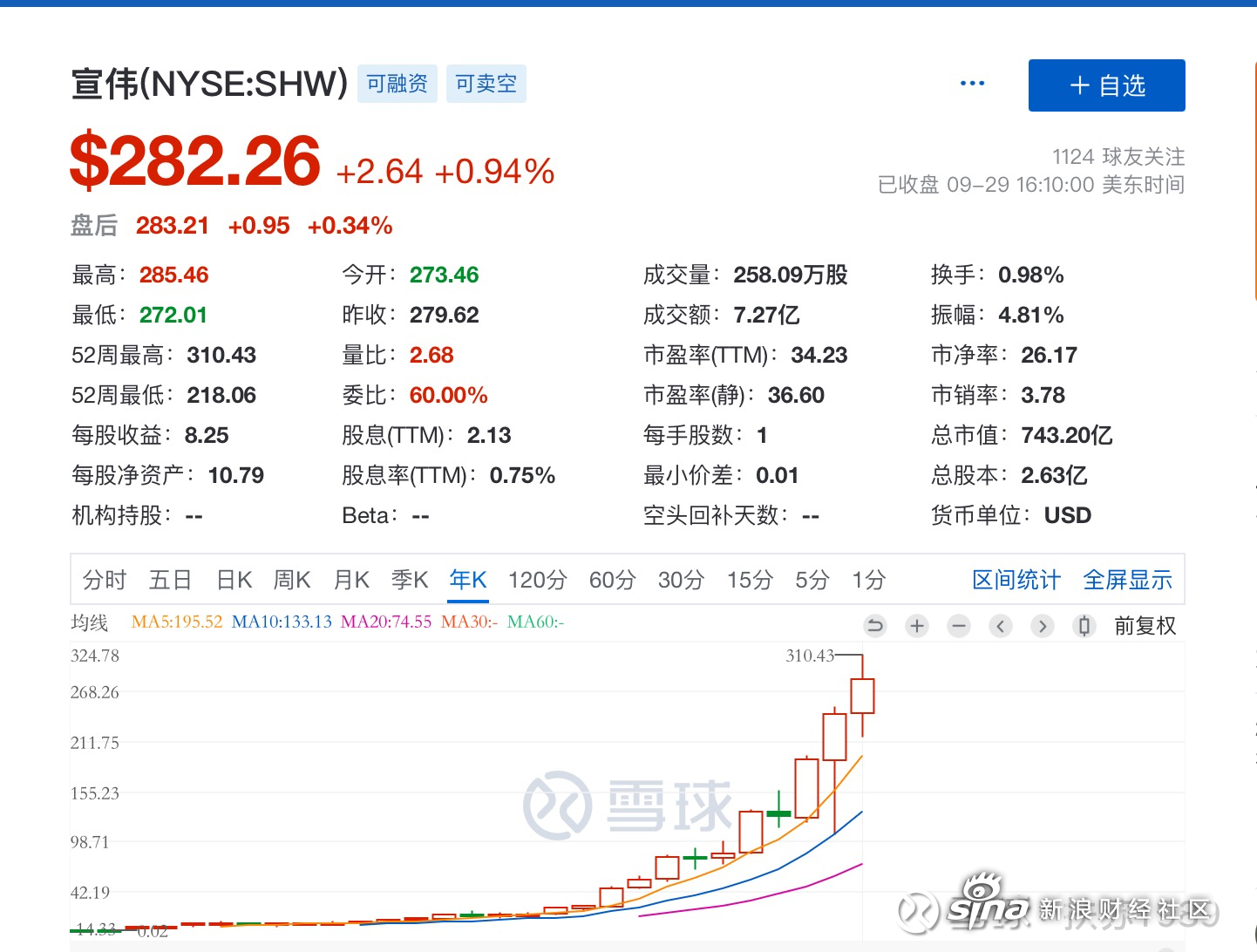Click the 今开 value 273.46
Screen dimensions: 1257x952
click(445, 275)
